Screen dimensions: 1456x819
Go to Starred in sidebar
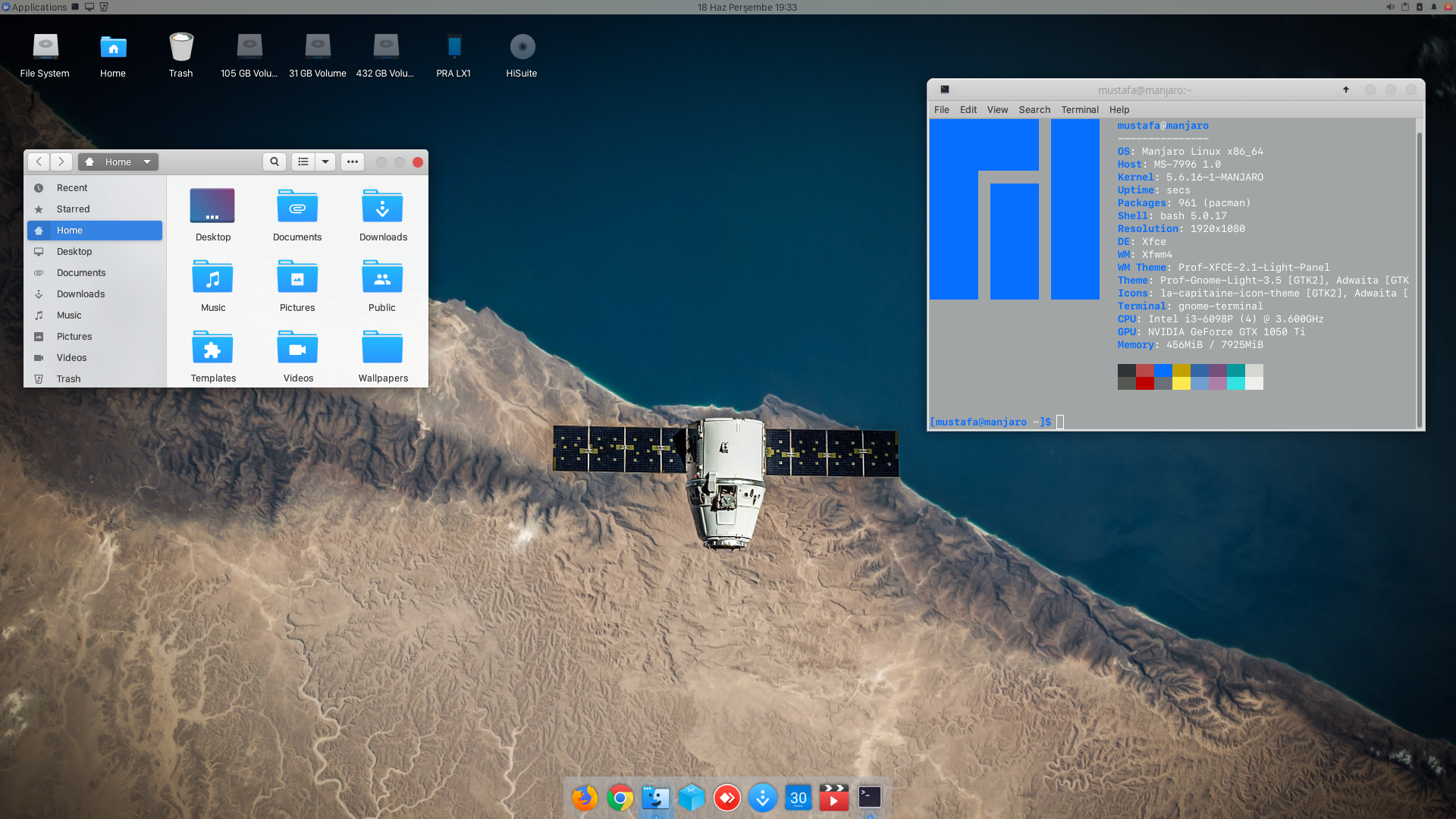73,209
